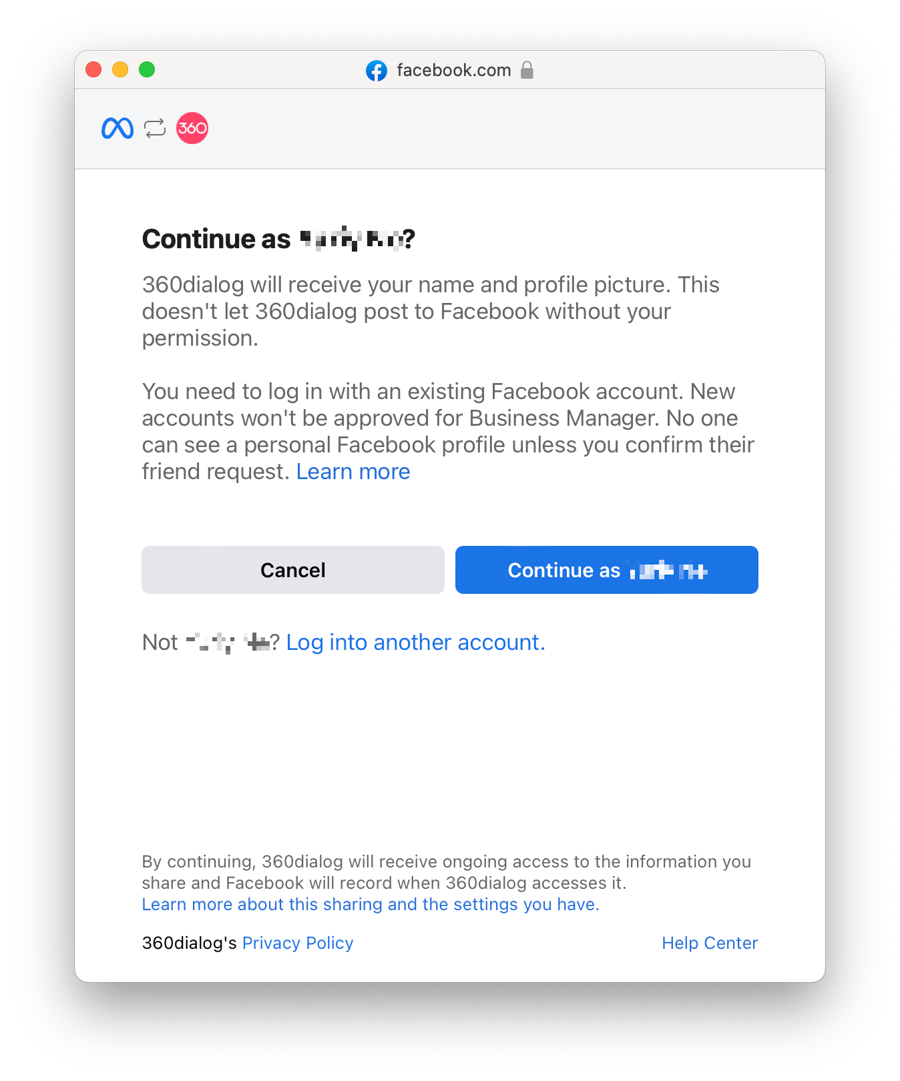Click the blue Meta infinity logo
This screenshot has height=1081, width=900.
[117, 128]
